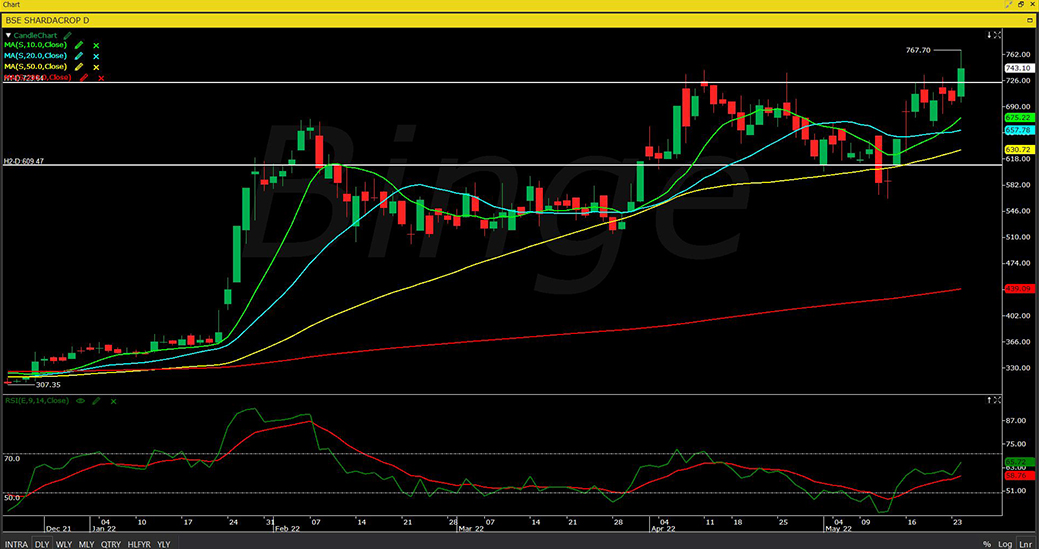The height and width of the screenshot is (549, 1039).
Task: Edit CandleChart settings with pencil icon
Action: (68, 36)
